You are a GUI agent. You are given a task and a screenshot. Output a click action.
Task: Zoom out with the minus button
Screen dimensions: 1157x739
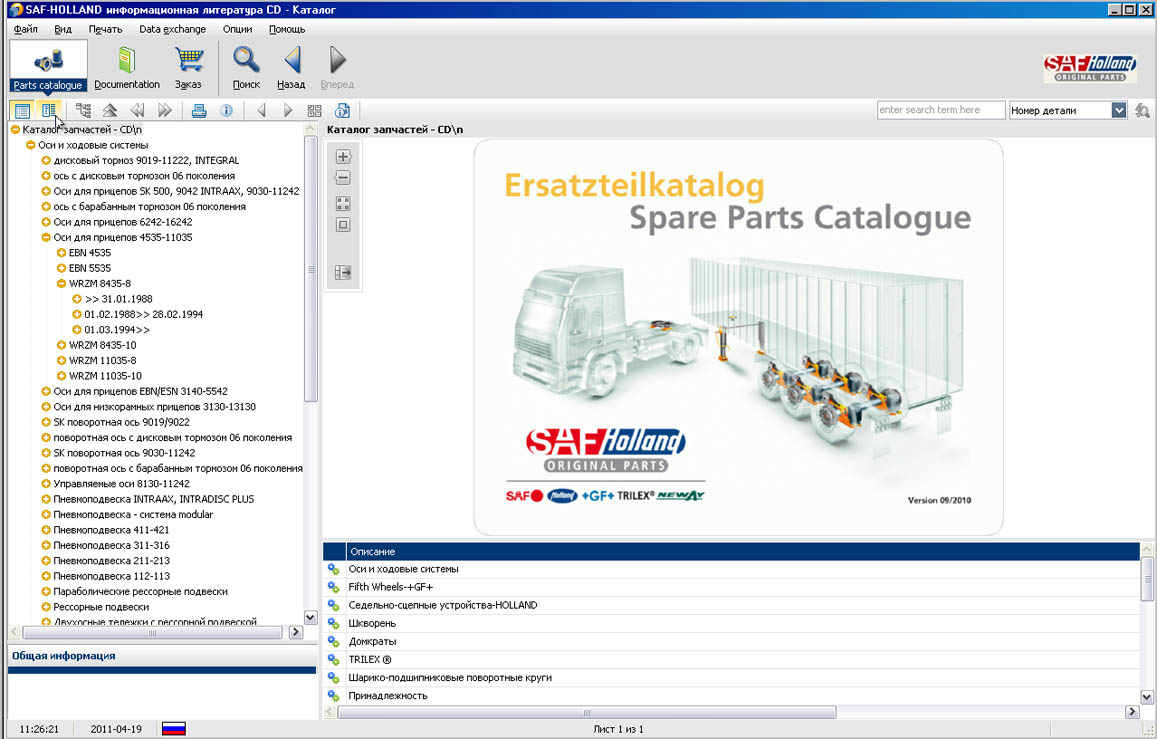pyautogui.click(x=343, y=178)
